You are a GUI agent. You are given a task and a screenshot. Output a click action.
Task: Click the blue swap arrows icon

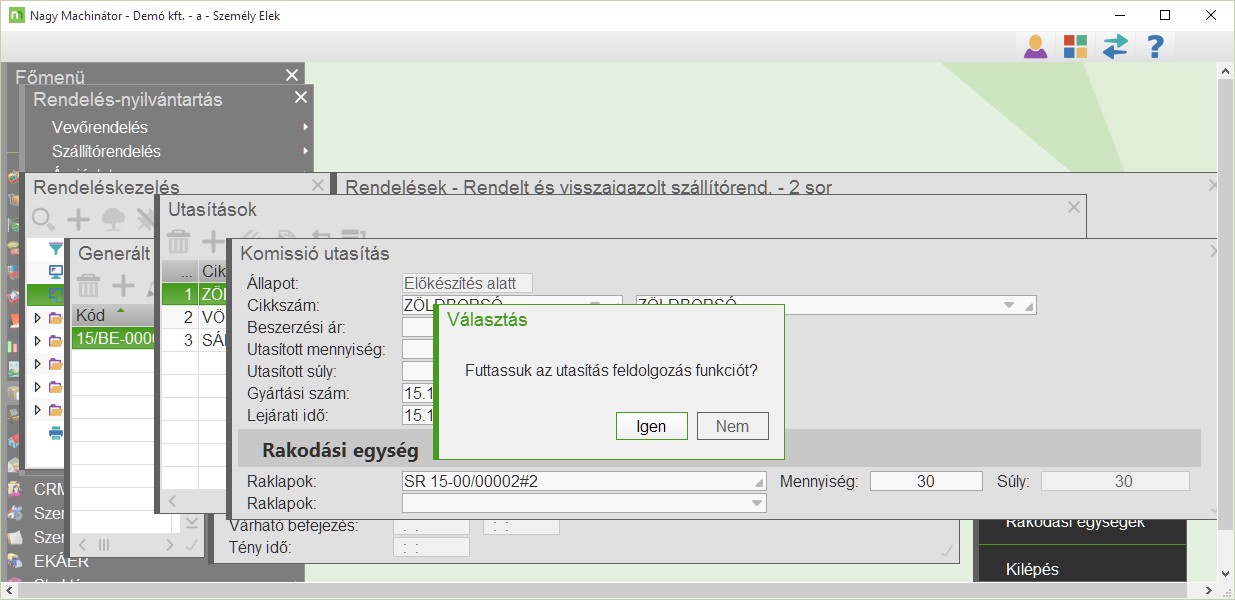point(1115,46)
